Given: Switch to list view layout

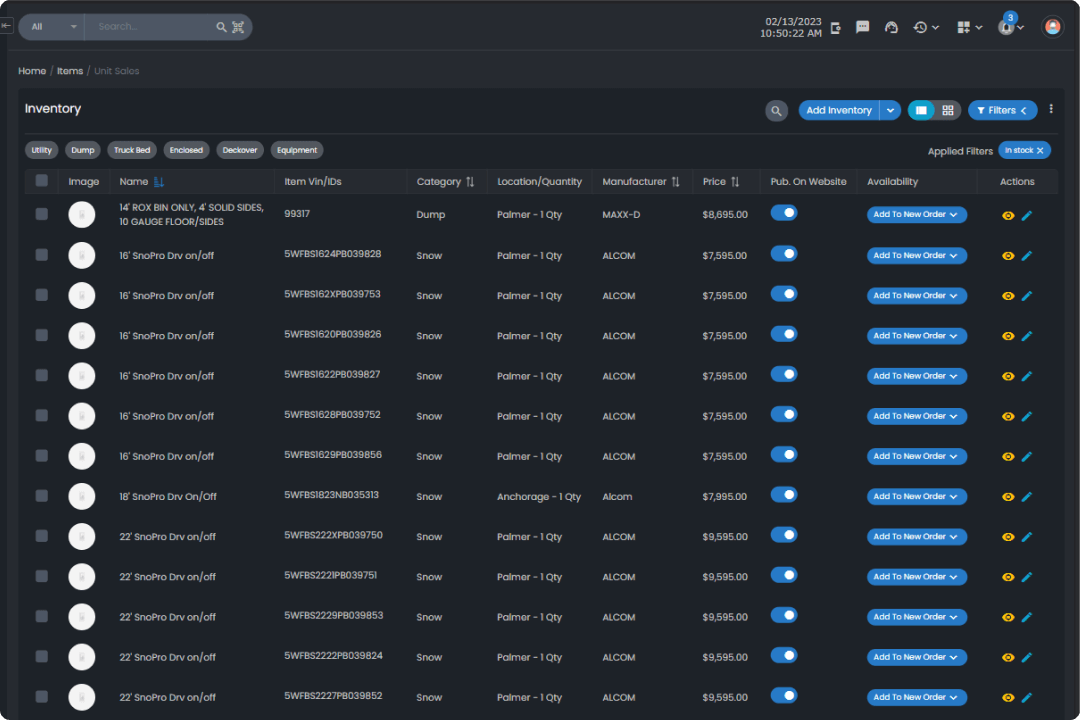Looking at the screenshot, I should [921, 110].
